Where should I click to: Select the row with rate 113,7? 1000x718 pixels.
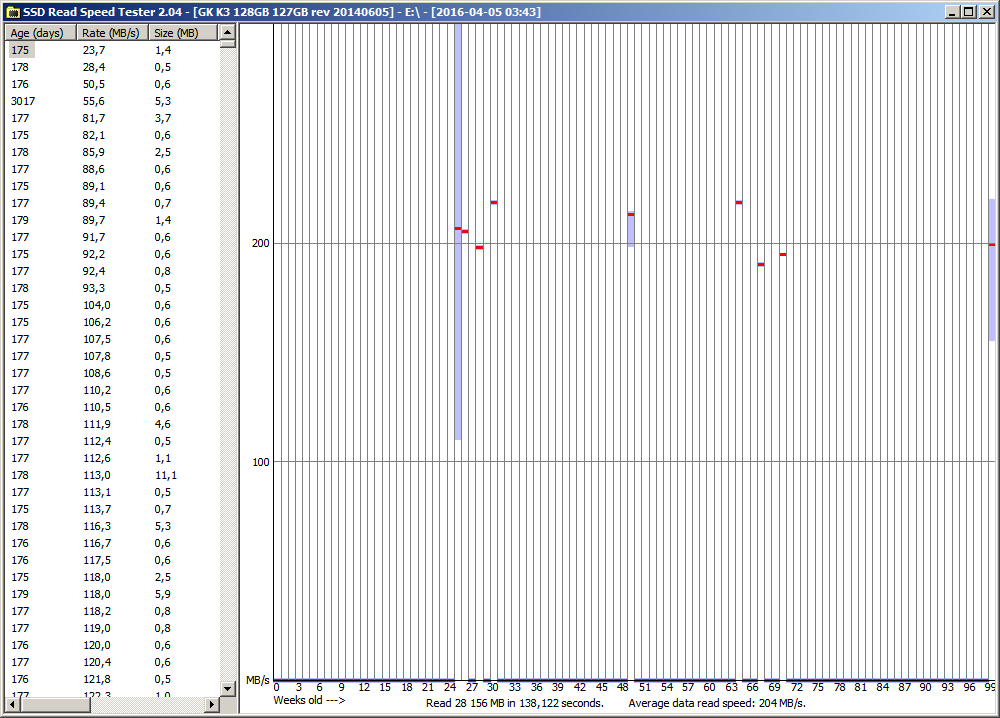click(112, 509)
